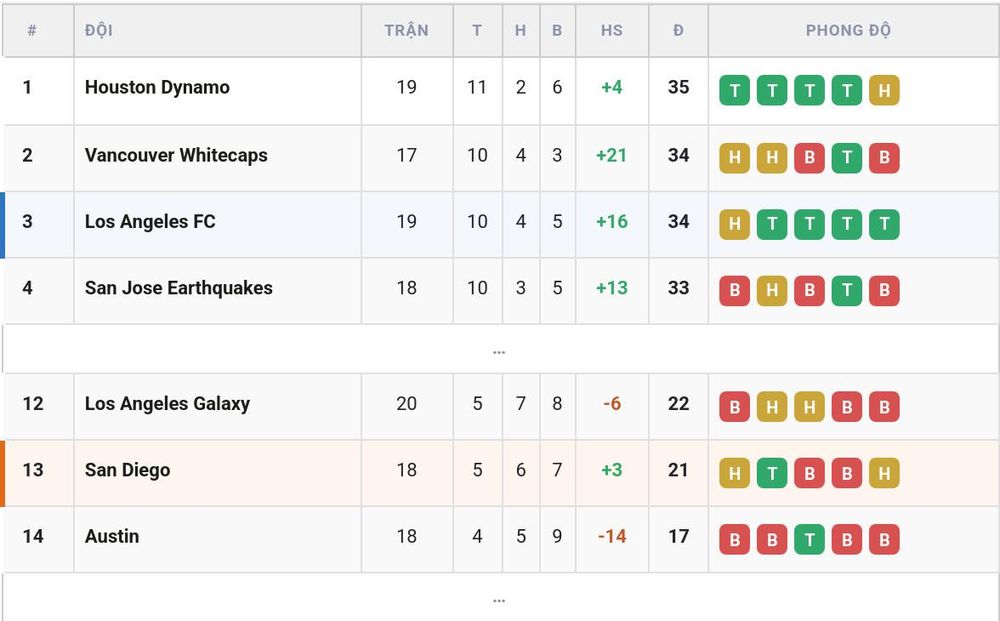Click Los Angeles Galaxy's first red B badge
This screenshot has height=621, width=1000.
[735, 406]
